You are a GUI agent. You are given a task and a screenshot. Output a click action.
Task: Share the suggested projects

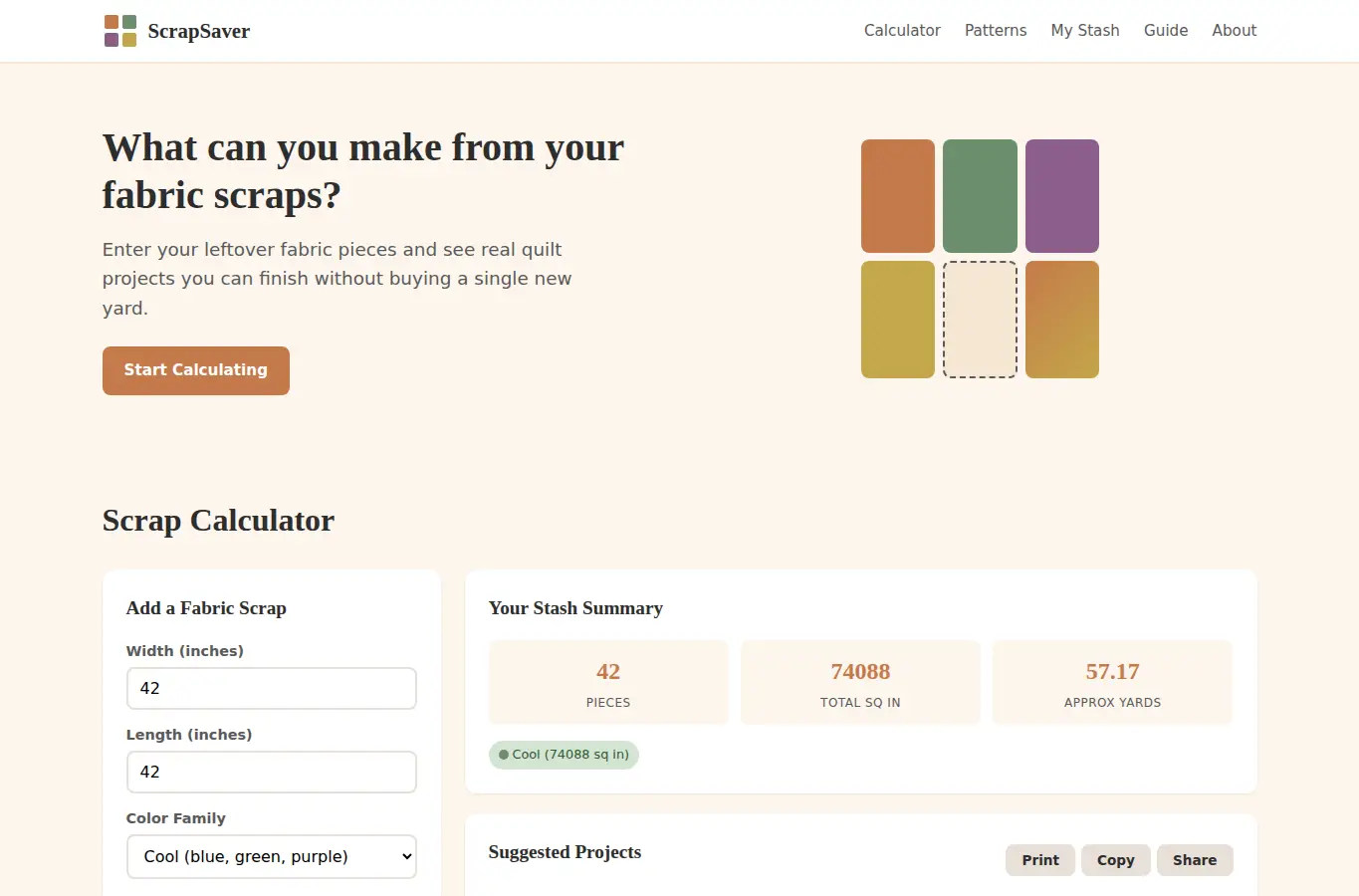tap(1195, 860)
